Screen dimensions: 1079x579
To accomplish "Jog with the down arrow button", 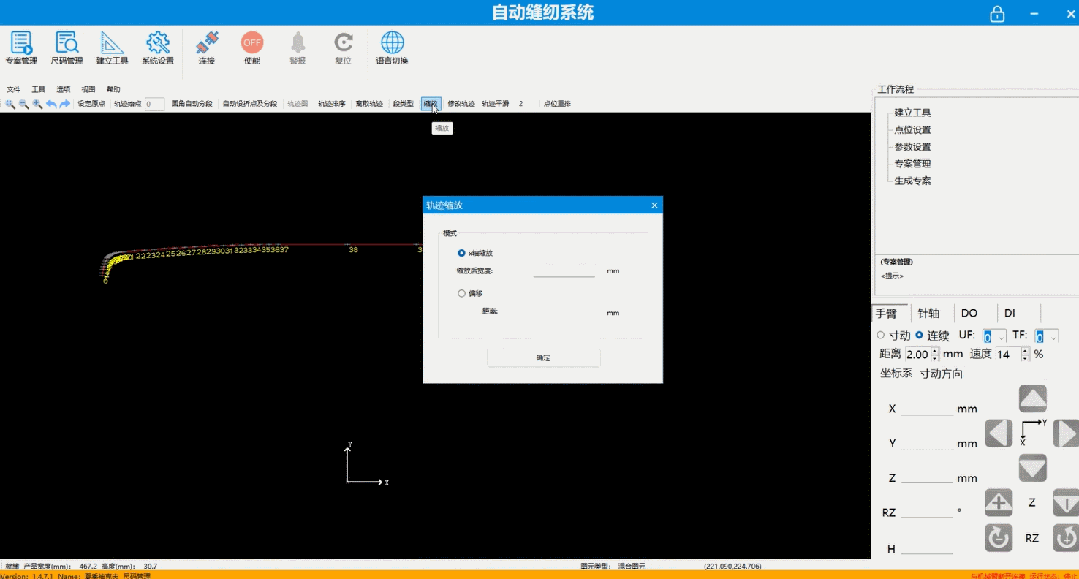I will pos(1033,468).
